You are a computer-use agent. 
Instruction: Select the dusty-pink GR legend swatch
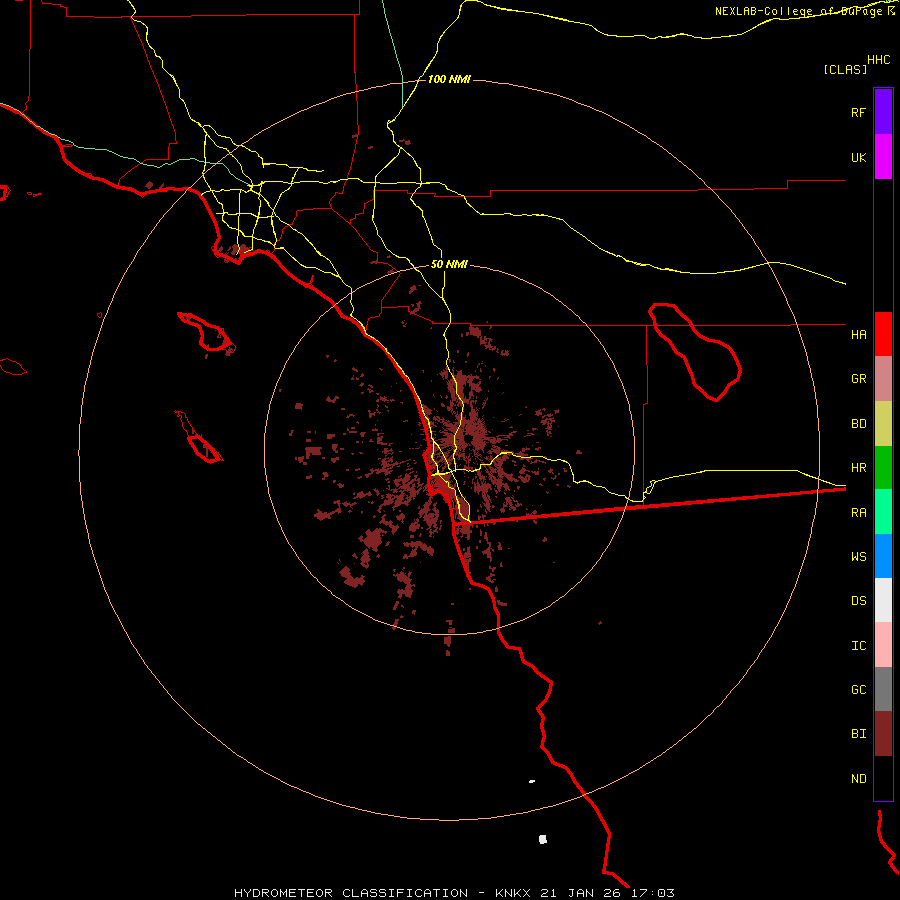[x=883, y=379]
